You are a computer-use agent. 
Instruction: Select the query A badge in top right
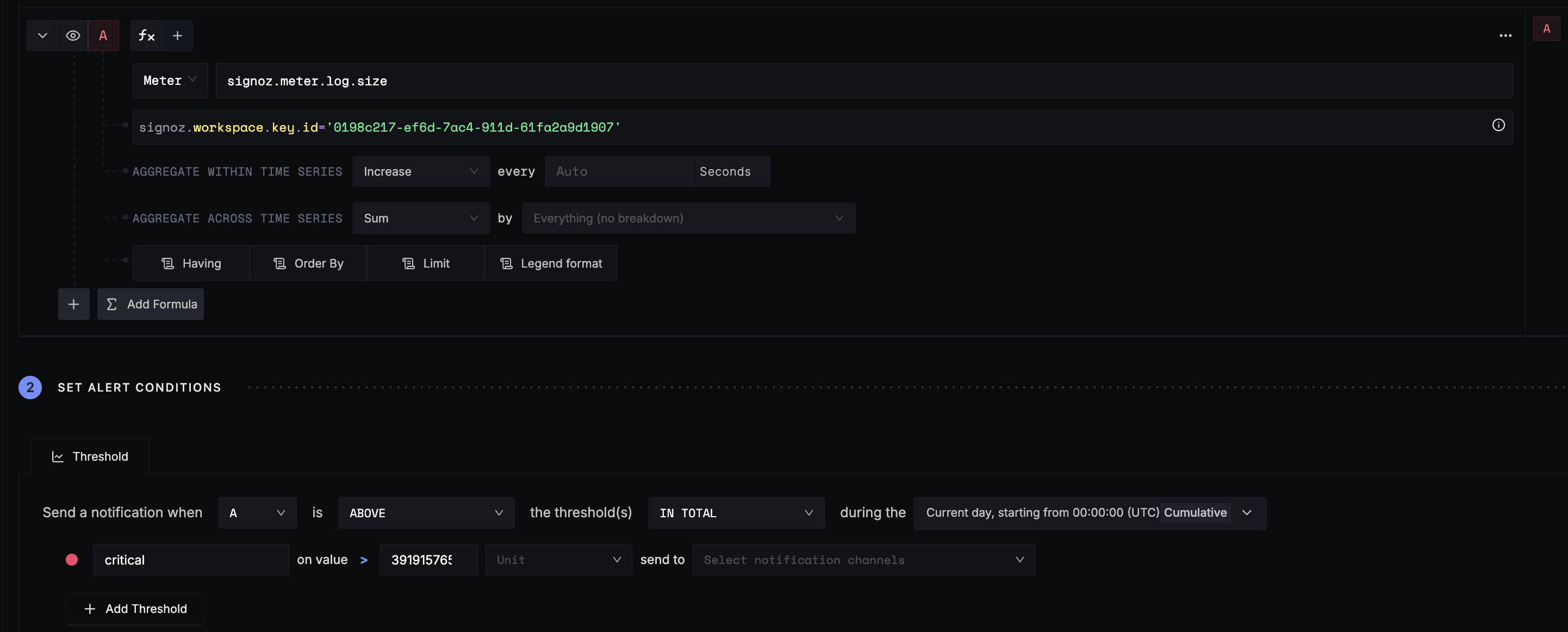click(1547, 28)
